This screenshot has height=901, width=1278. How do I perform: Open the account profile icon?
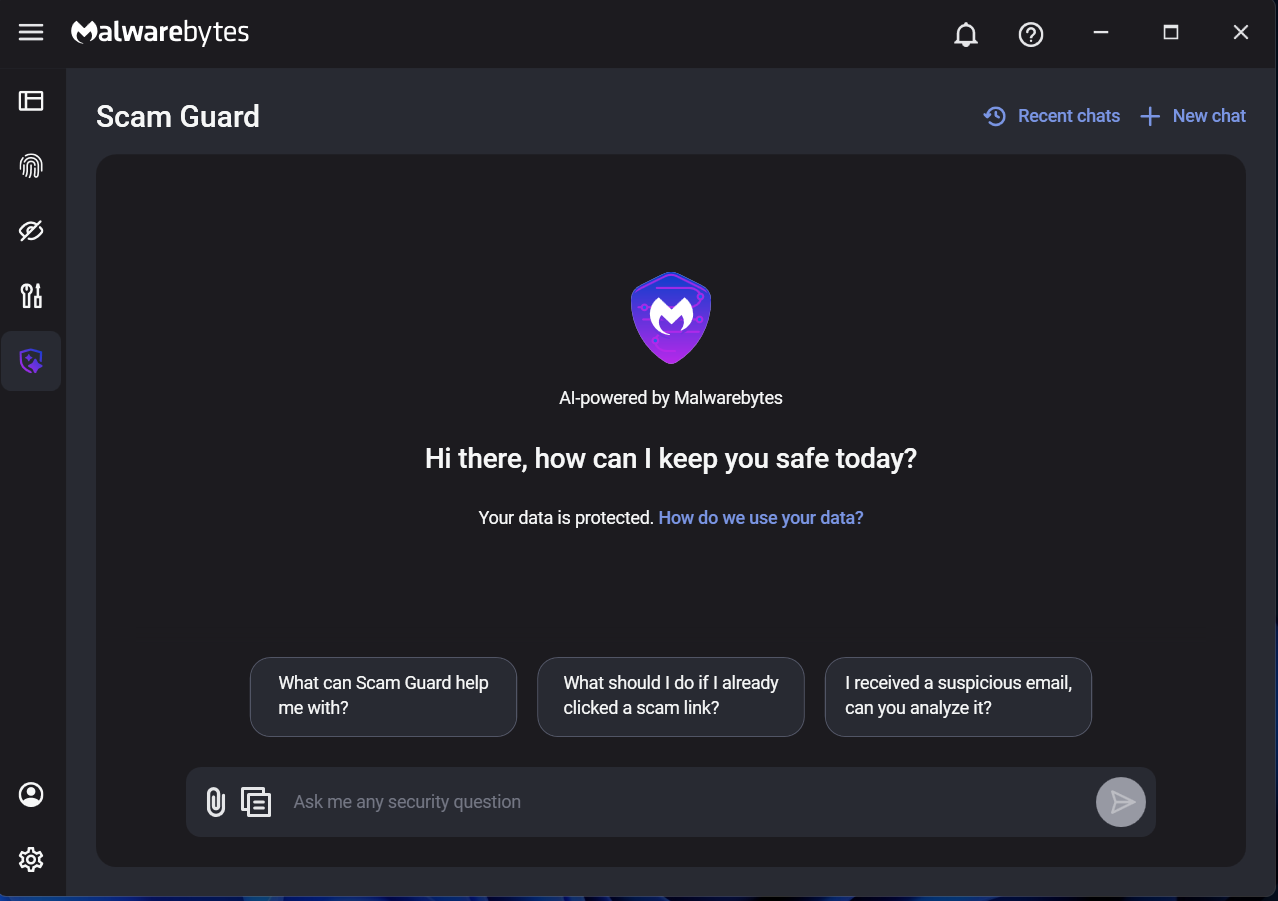(31, 794)
